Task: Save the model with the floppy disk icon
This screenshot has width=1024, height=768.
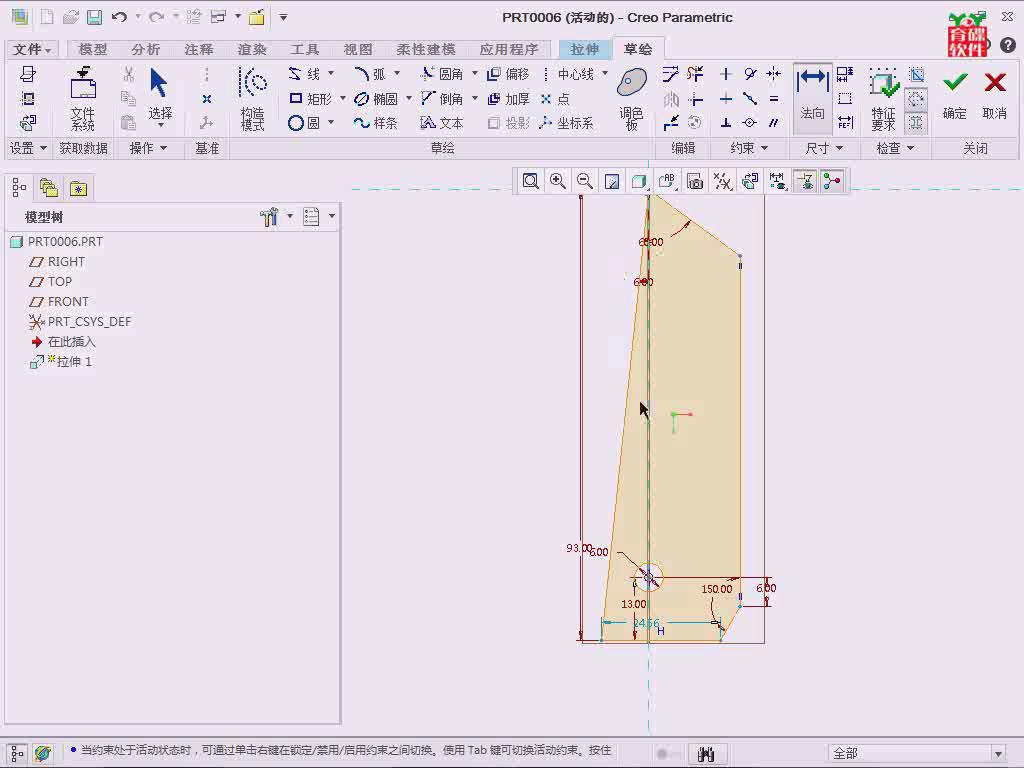Action: point(95,18)
